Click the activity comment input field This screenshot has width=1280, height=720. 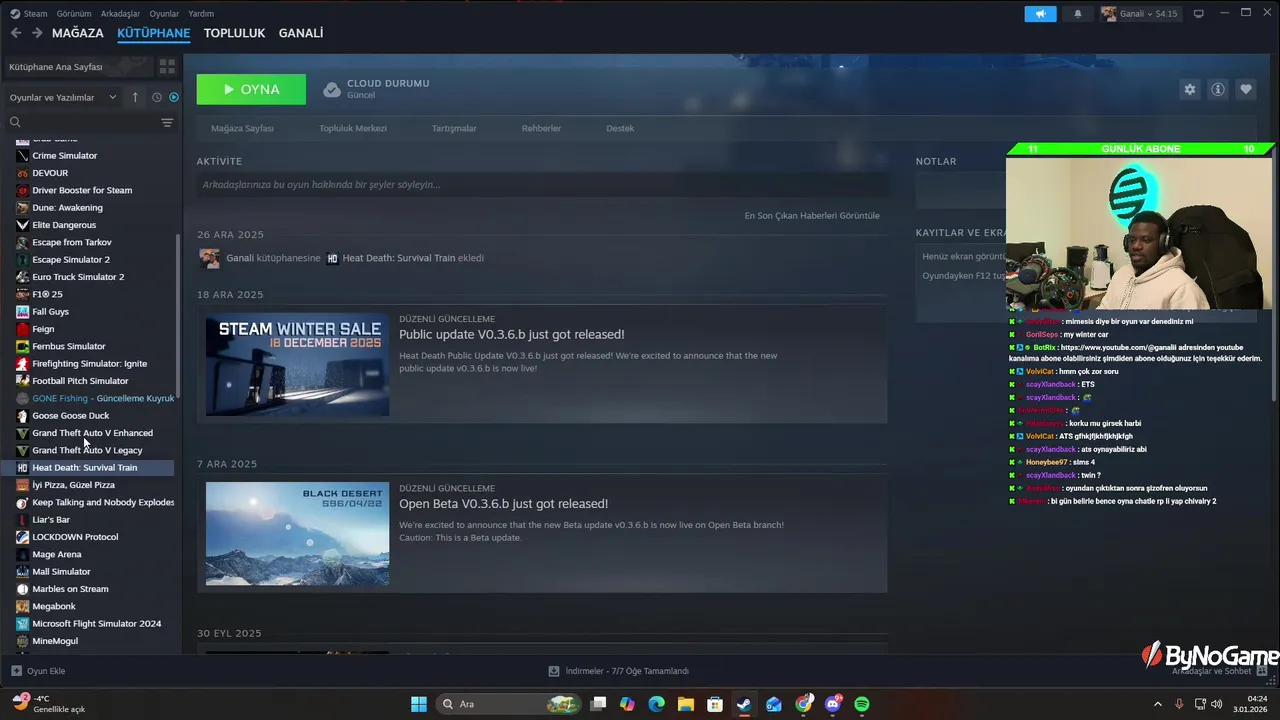(x=542, y=185)
